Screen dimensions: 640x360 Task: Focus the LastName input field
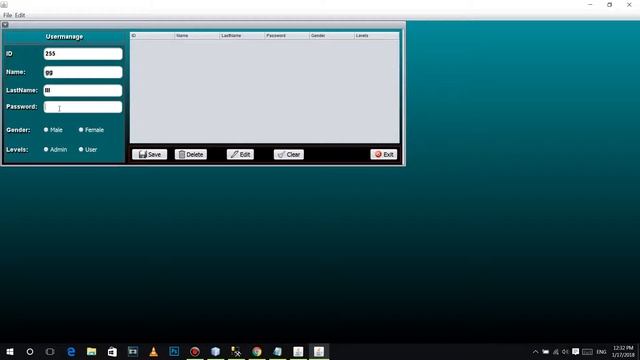83,90
